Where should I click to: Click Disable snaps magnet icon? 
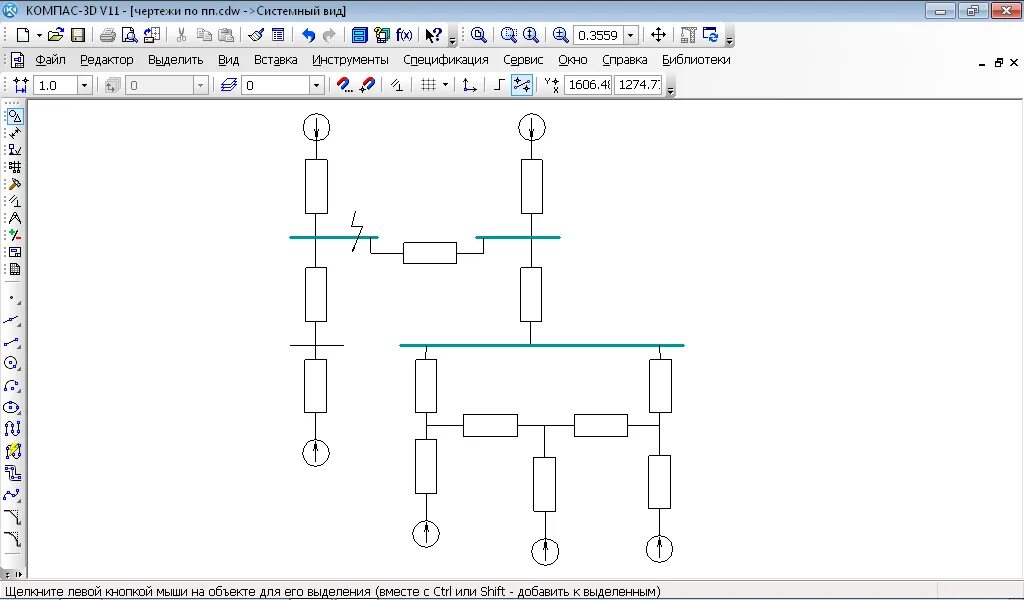(x=368, y=85)
